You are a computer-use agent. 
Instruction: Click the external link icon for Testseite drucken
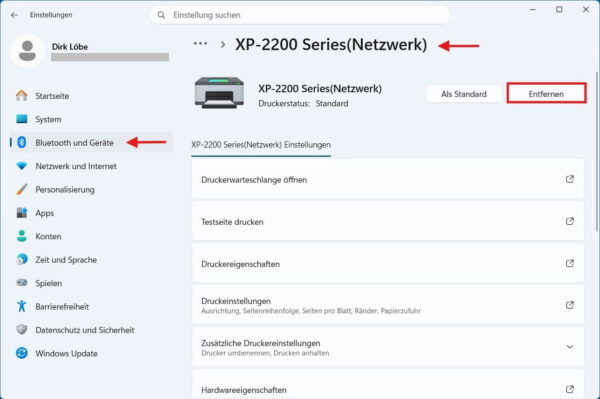(x=570, y=221)
